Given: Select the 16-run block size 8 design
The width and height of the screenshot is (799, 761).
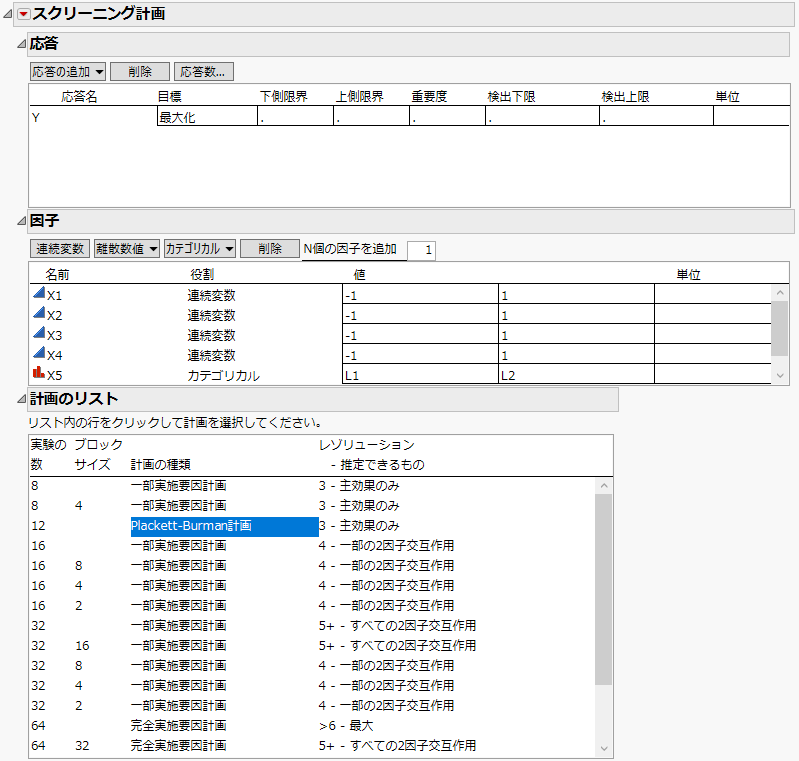Looking at the screenshot, I should (x=311, y=565).
